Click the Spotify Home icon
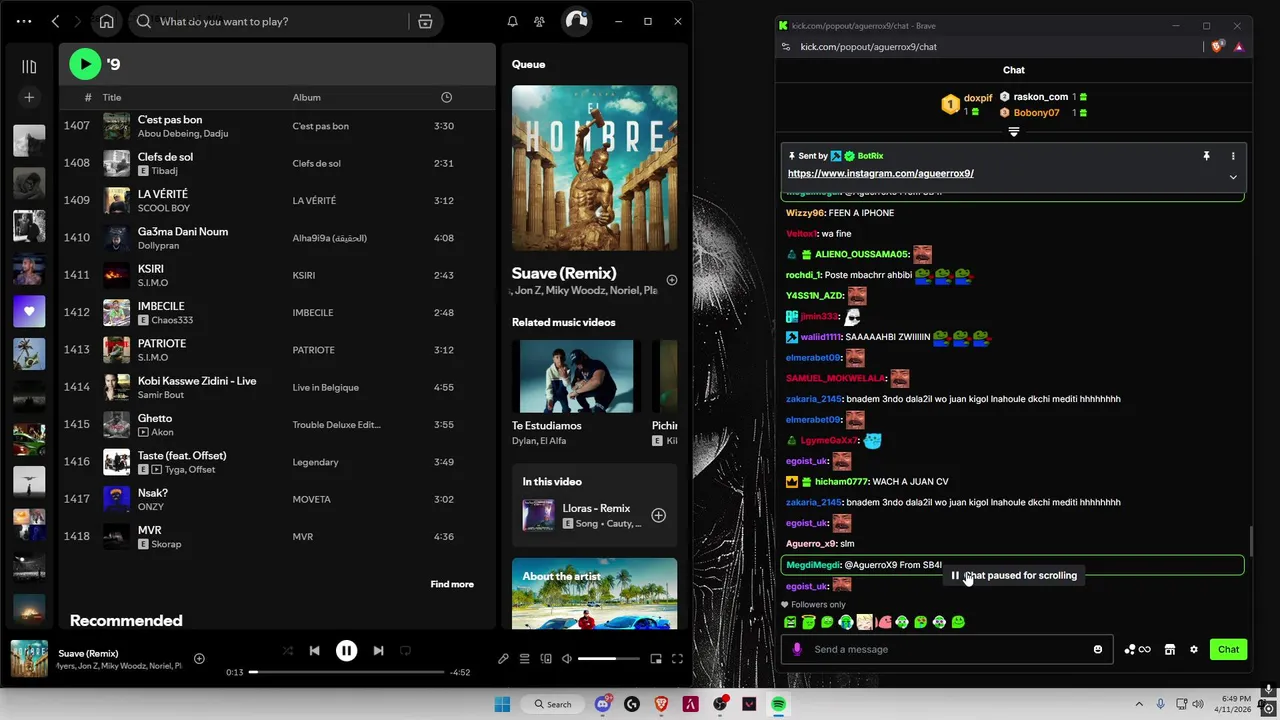1280x720 pixels. [107, 21]
